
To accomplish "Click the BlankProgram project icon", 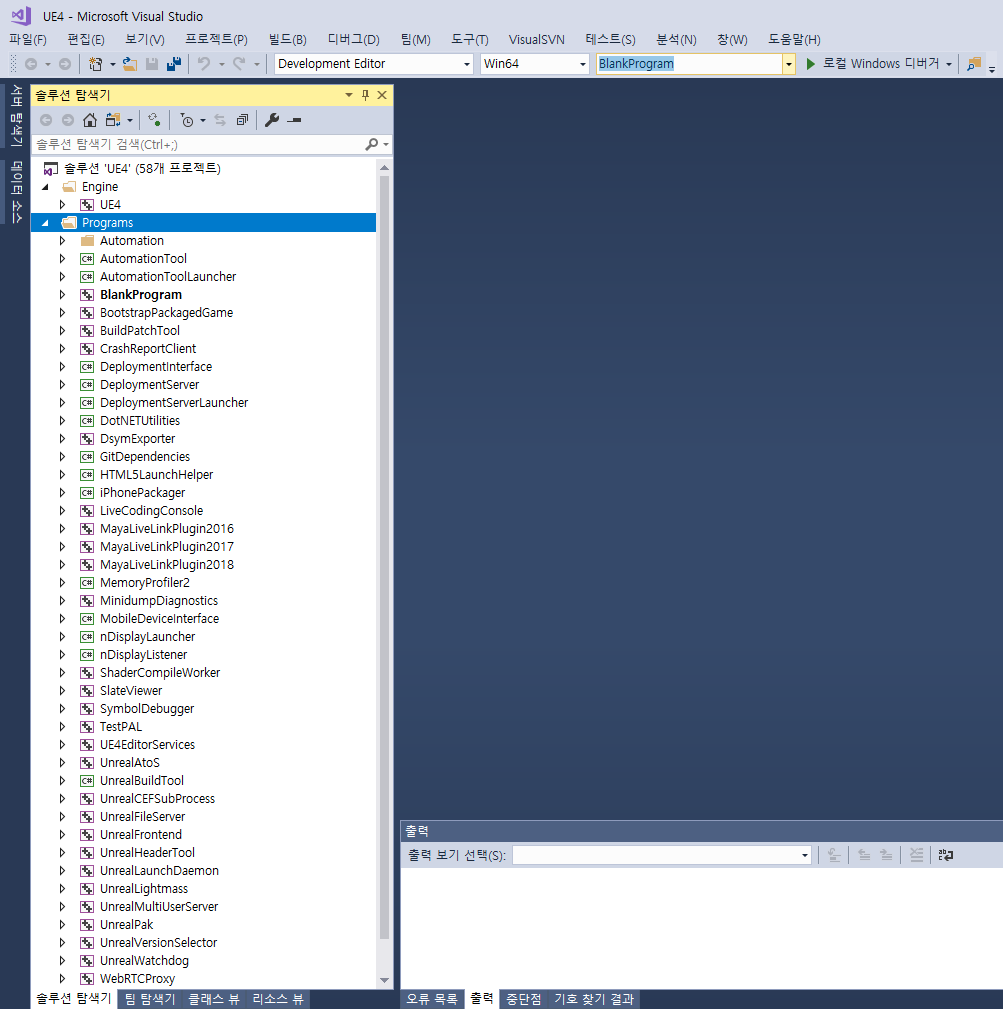I will (x=87, y=295).
